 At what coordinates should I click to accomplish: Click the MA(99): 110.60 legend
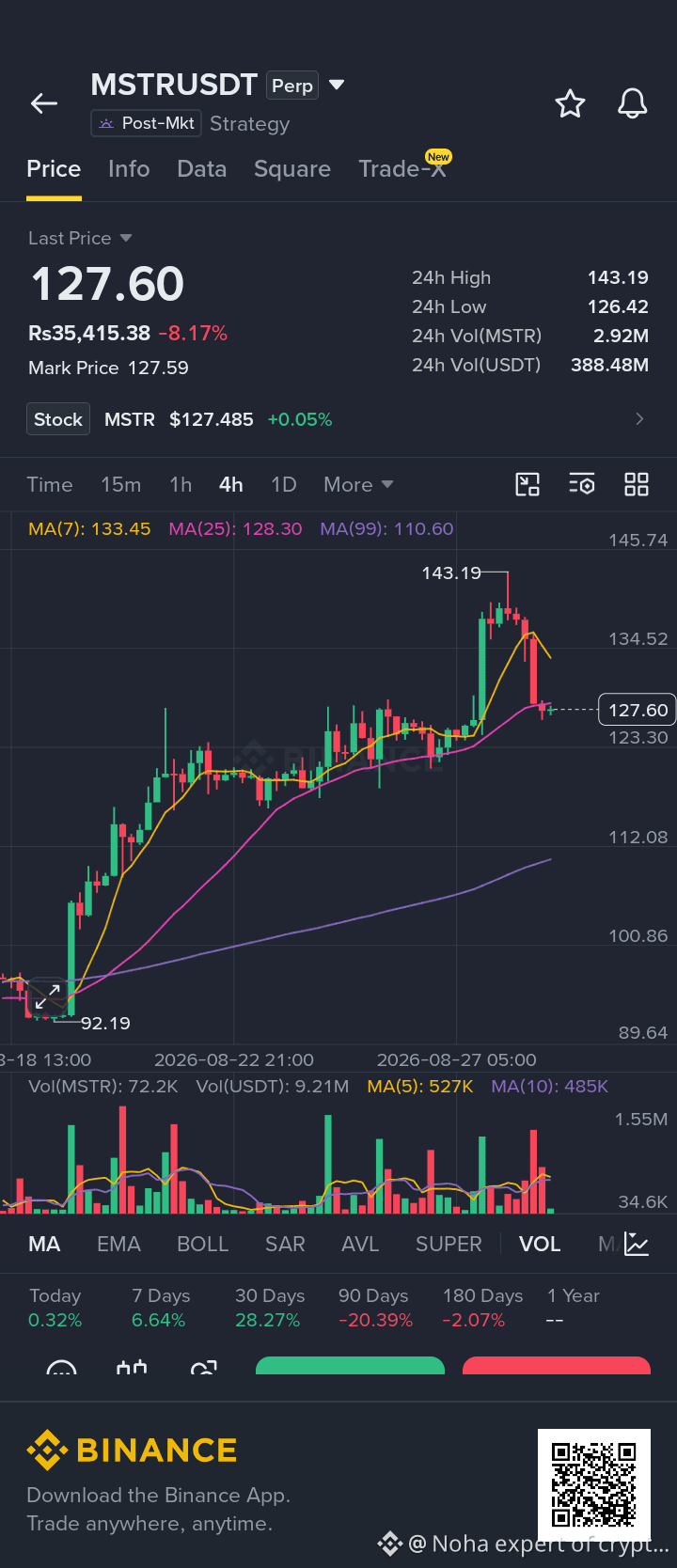386,528
